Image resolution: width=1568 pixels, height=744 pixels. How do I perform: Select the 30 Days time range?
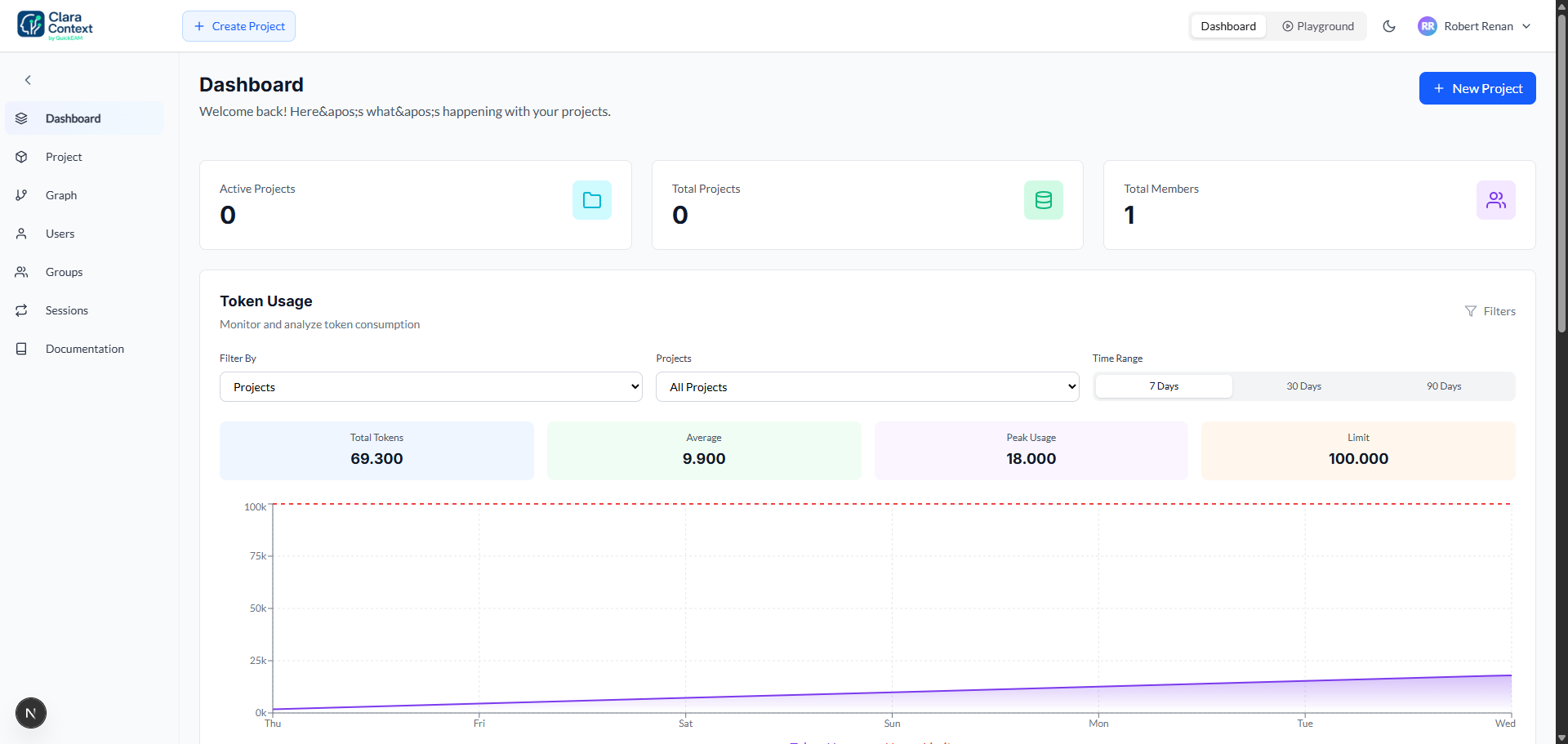click(x=1303, y=385)
